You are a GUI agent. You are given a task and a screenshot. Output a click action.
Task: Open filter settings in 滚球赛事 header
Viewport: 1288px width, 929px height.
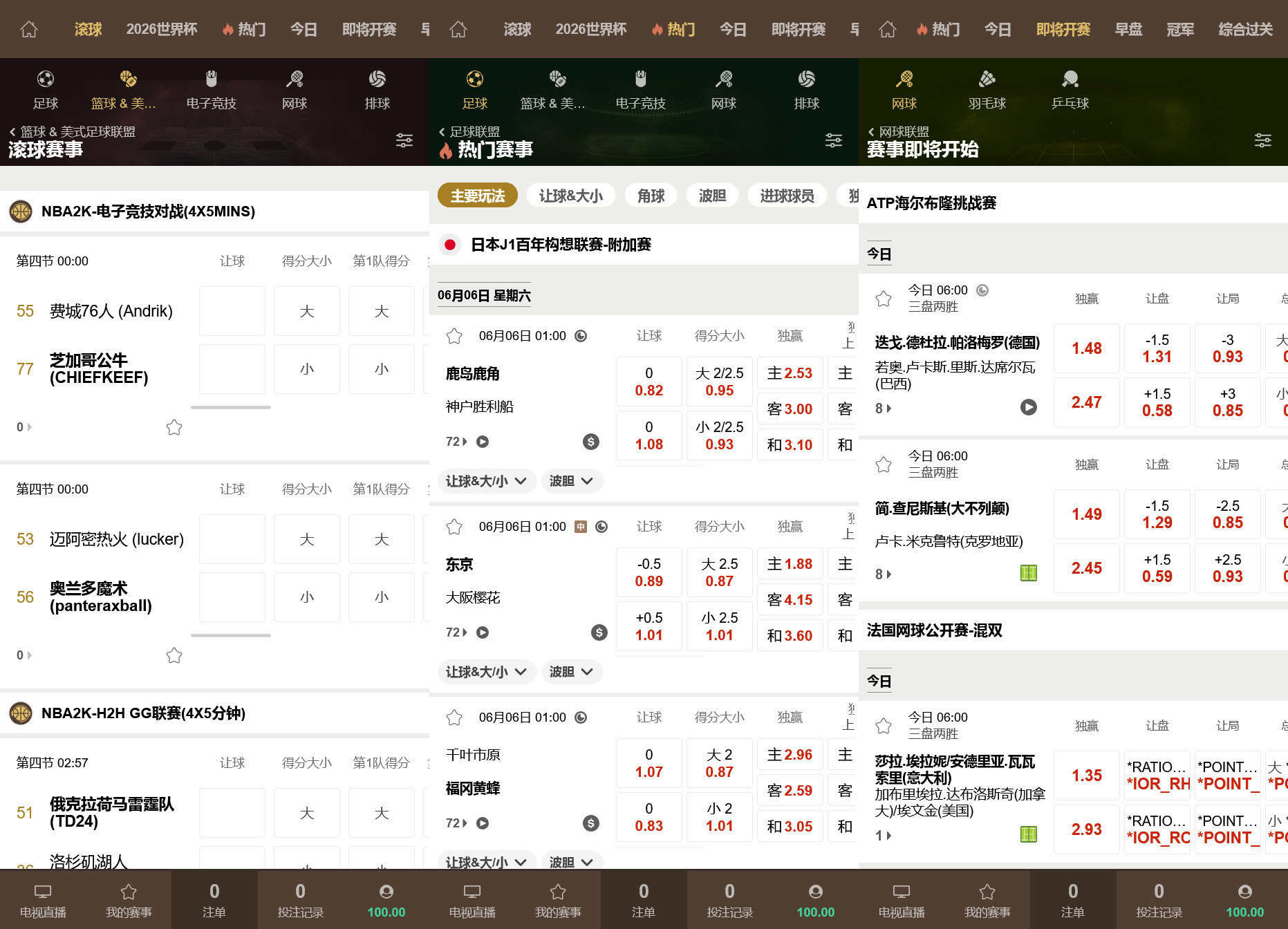pyautogui.click(x=404, y=140)
